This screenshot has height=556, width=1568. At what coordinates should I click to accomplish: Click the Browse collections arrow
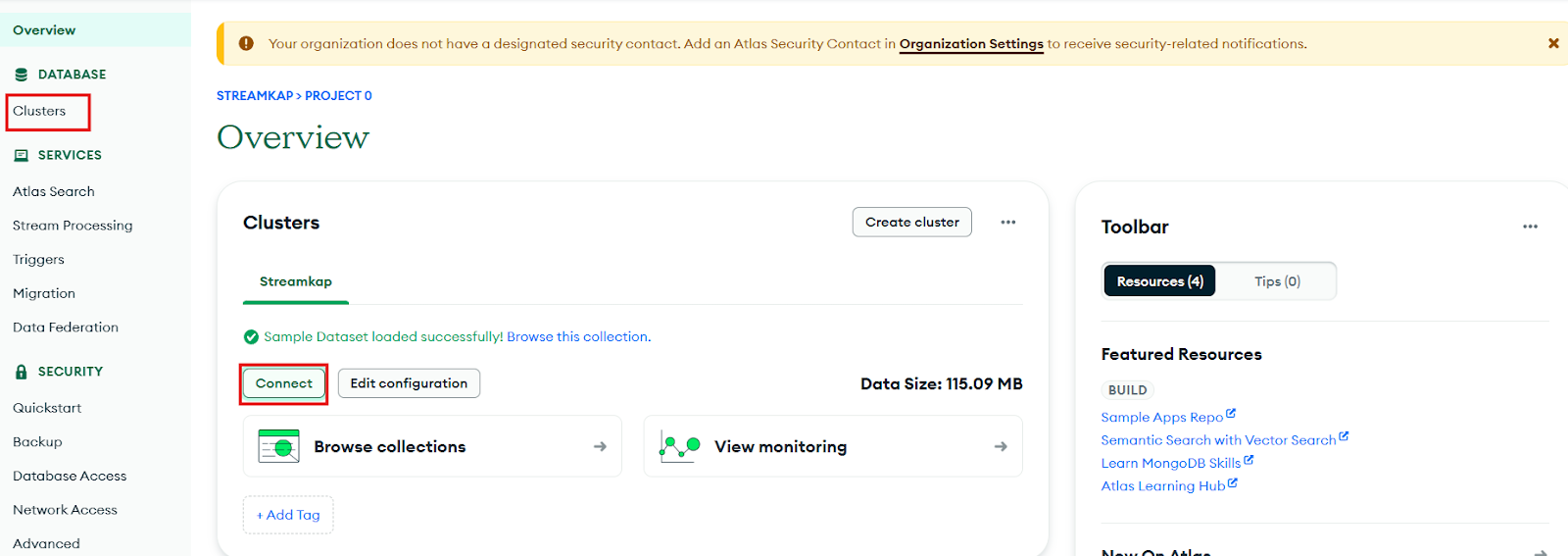pos(600,446)
